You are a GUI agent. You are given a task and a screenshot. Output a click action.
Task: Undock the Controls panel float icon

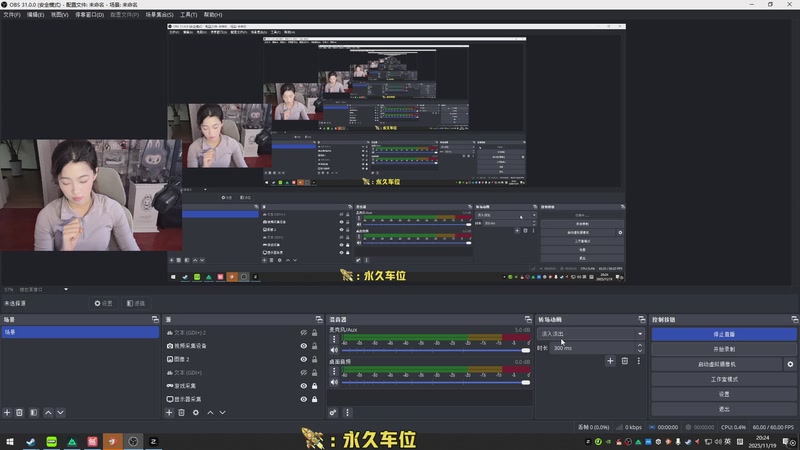coord(795,319)
